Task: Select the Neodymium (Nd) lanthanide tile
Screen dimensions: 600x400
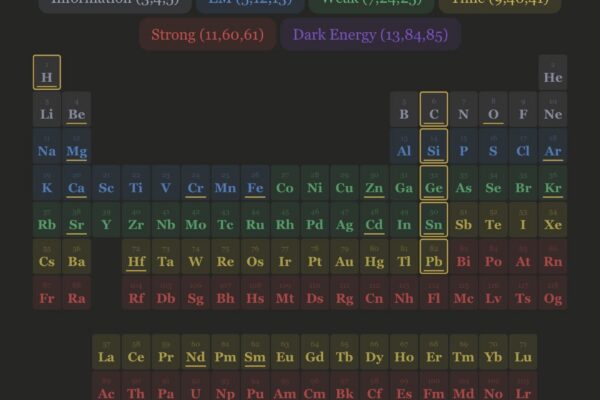Action: tap(195, 353)
